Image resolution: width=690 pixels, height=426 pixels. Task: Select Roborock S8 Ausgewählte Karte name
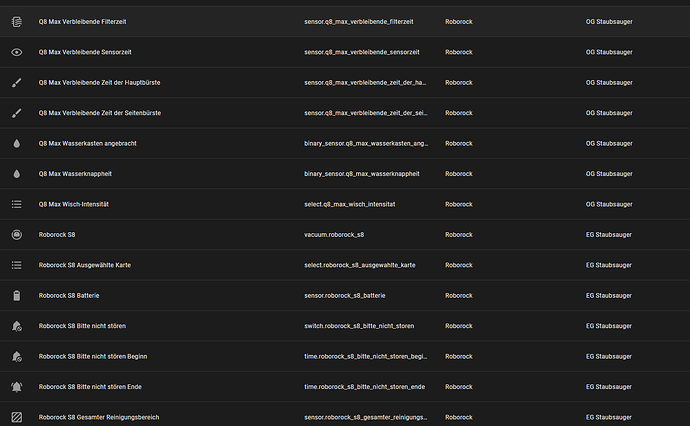[x=84, y=265]
